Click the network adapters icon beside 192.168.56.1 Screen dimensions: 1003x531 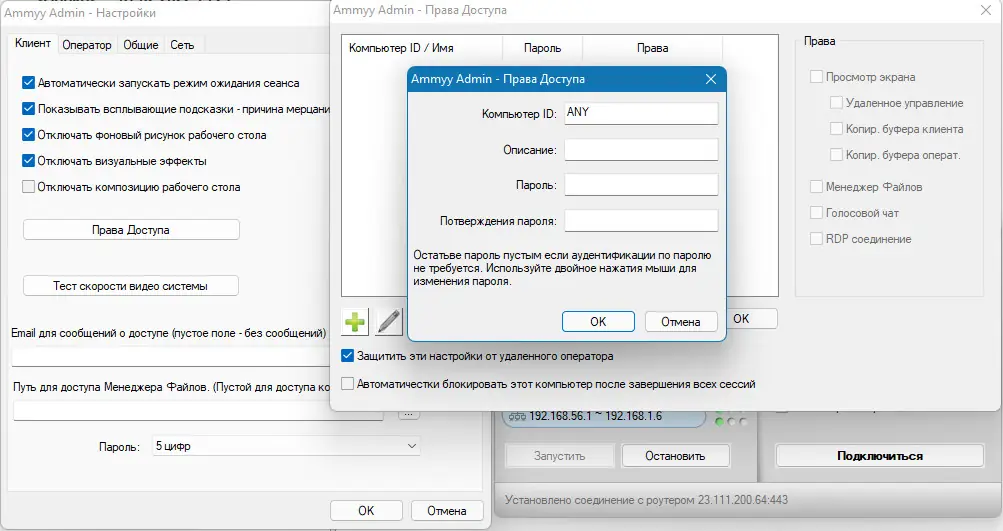click(x=517, y=416)
